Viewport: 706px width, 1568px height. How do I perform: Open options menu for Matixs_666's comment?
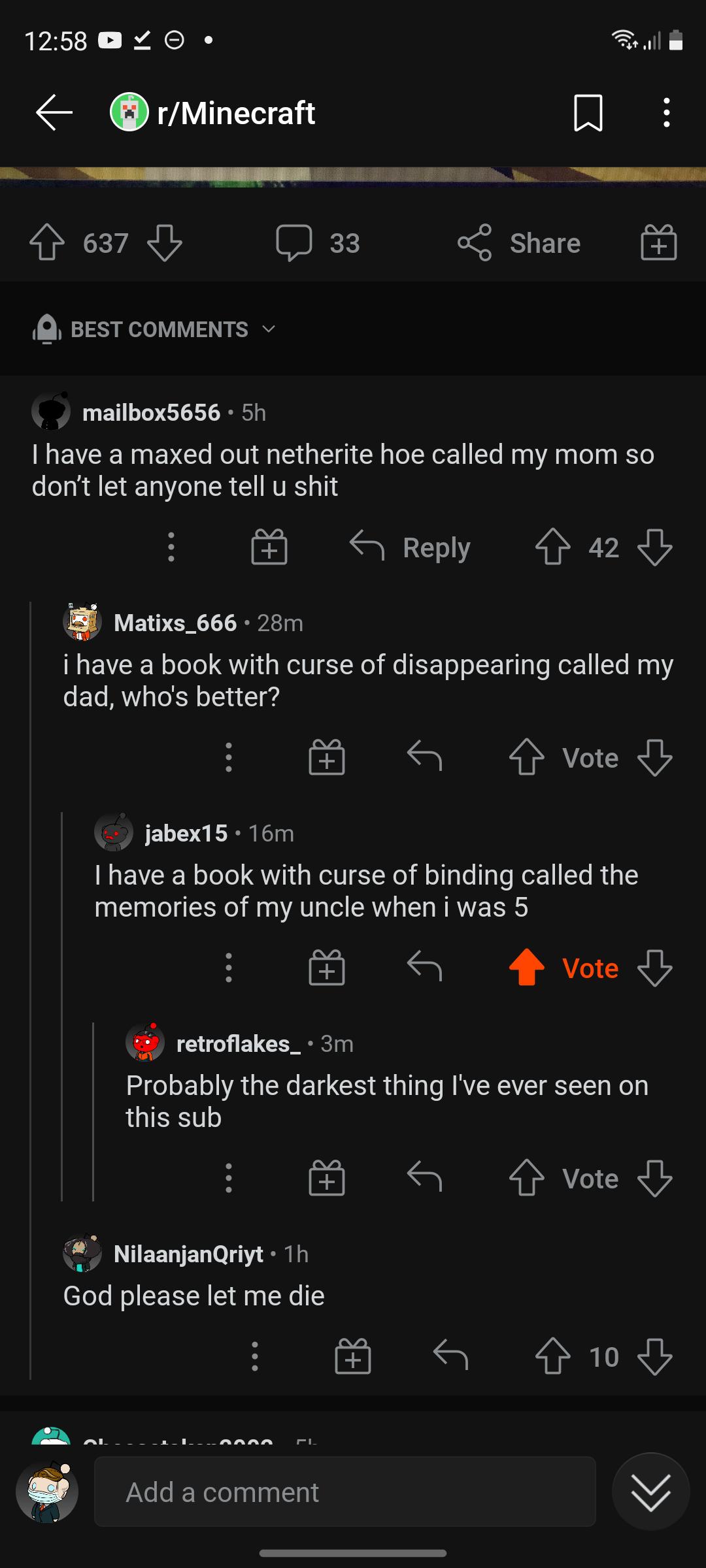228,758
